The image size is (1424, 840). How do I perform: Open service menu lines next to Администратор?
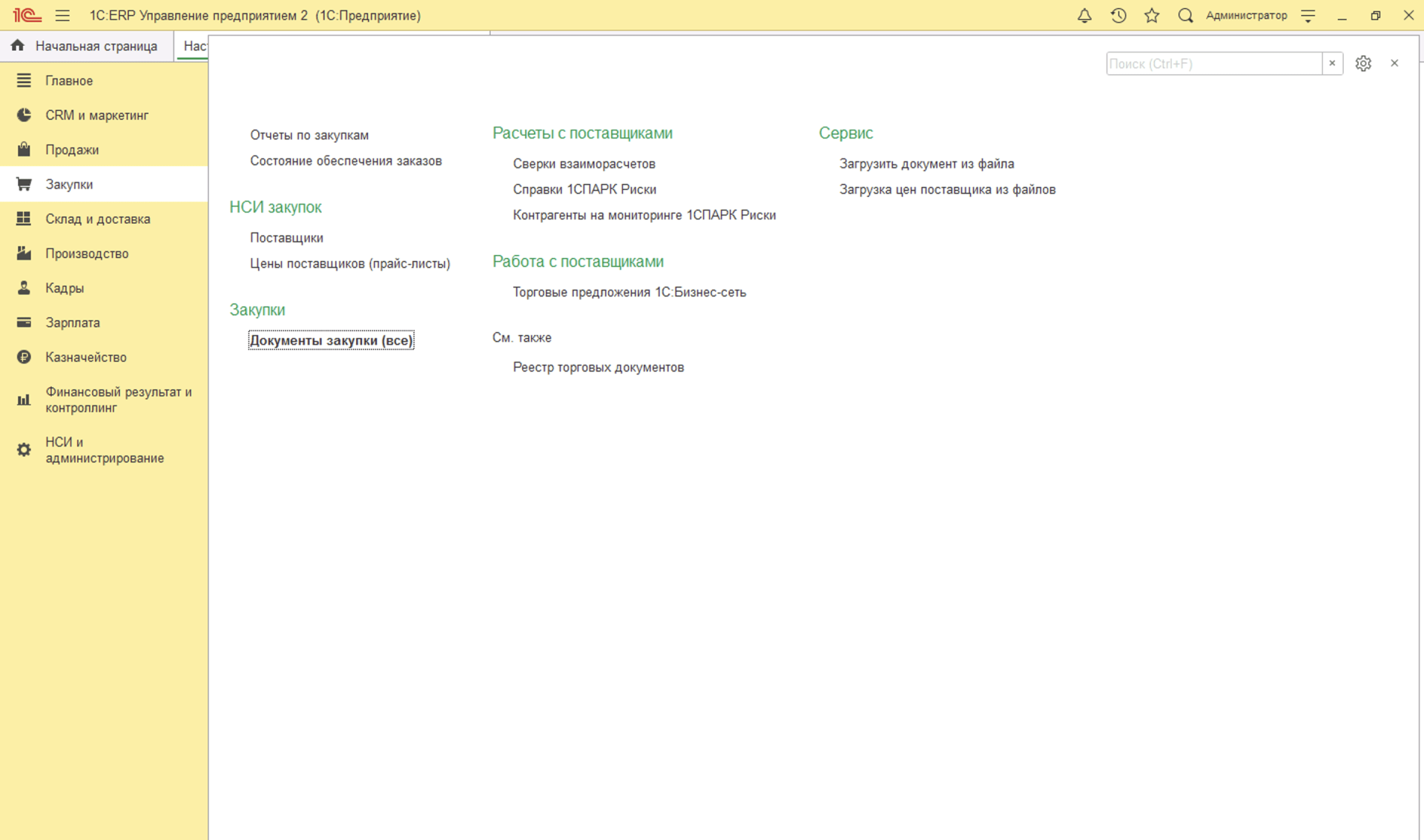[x=1308, y=16]
